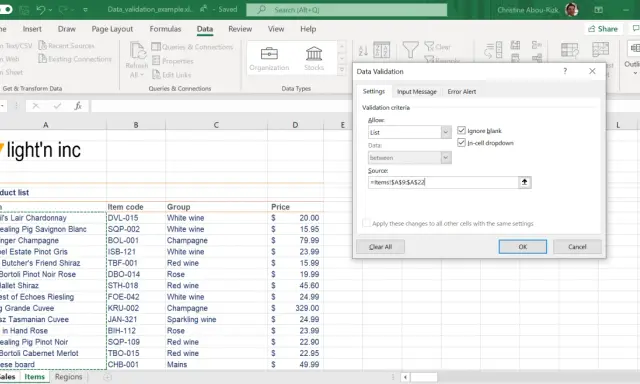Open the Allow List dropdown
The image size is (640, 384).
click(x=446, y=132)
